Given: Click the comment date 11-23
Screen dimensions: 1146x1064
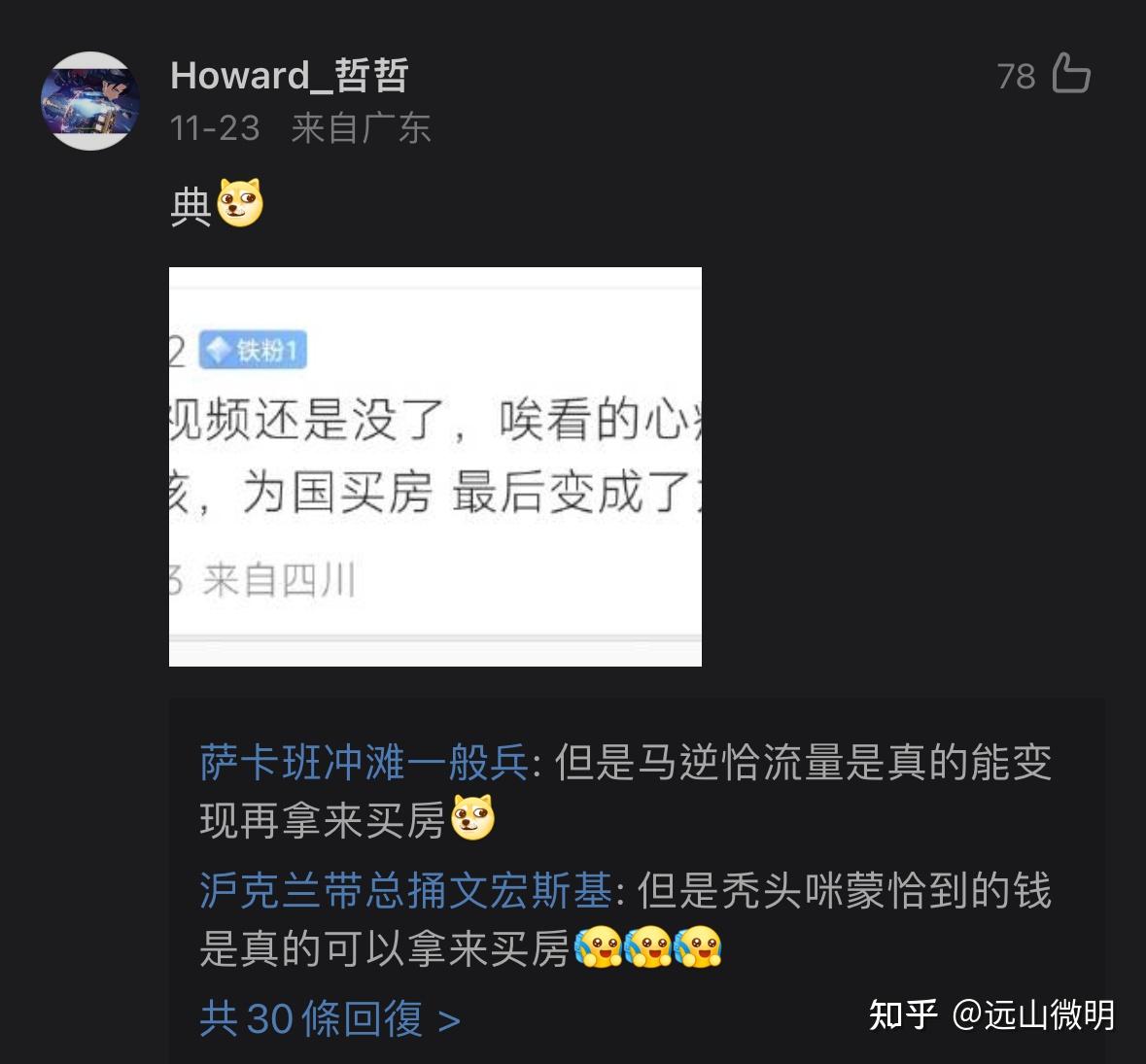Looking at the screenshot, I should pyautogui.click(x=215, y=128).
